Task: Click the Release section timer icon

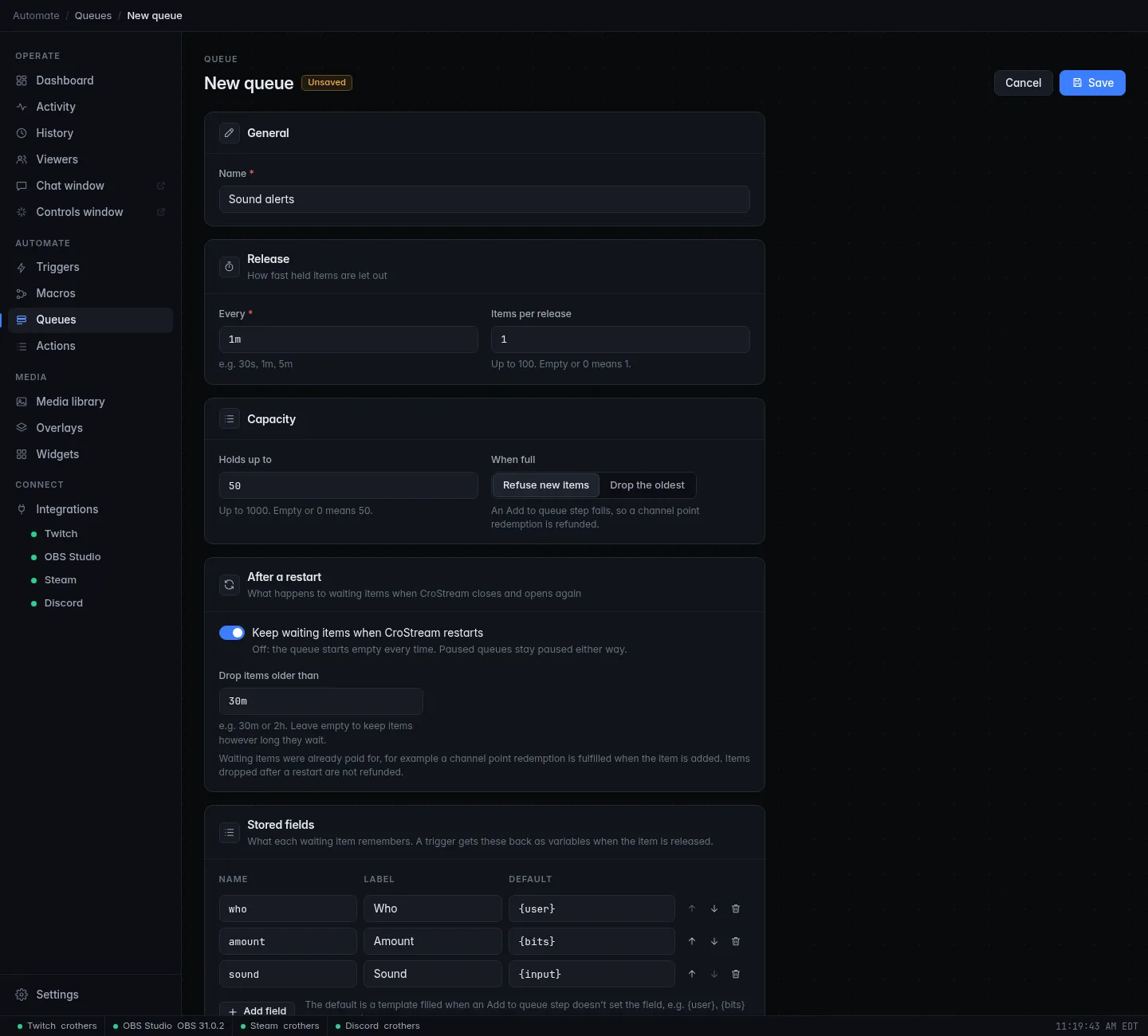Action: click(x=229, y=267)
